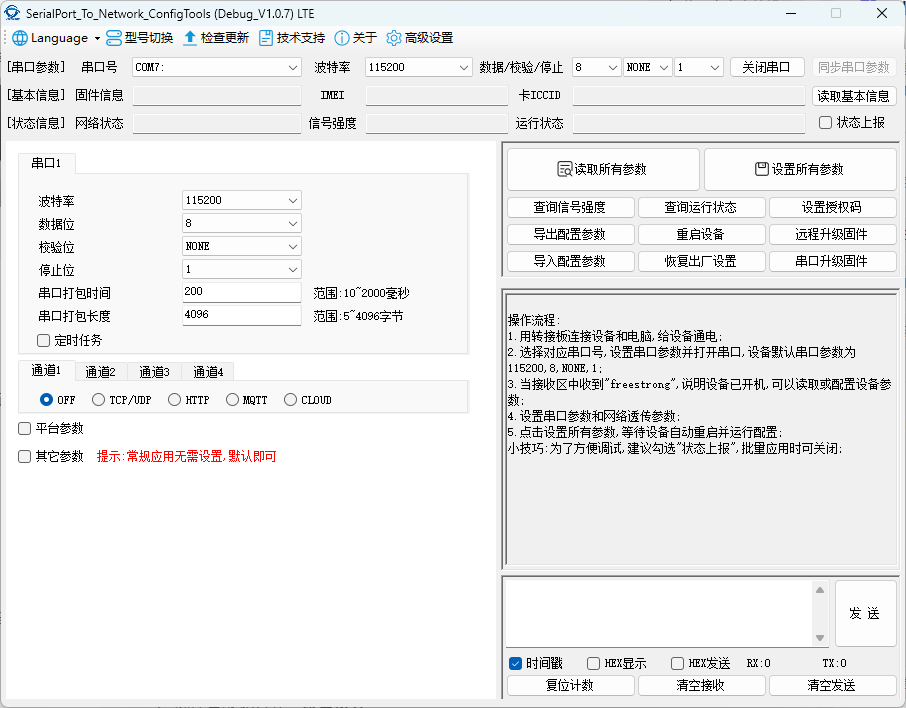The image size is (906, 708).
Task: Click the 读取所有参数 search icon
Action: 564,169
